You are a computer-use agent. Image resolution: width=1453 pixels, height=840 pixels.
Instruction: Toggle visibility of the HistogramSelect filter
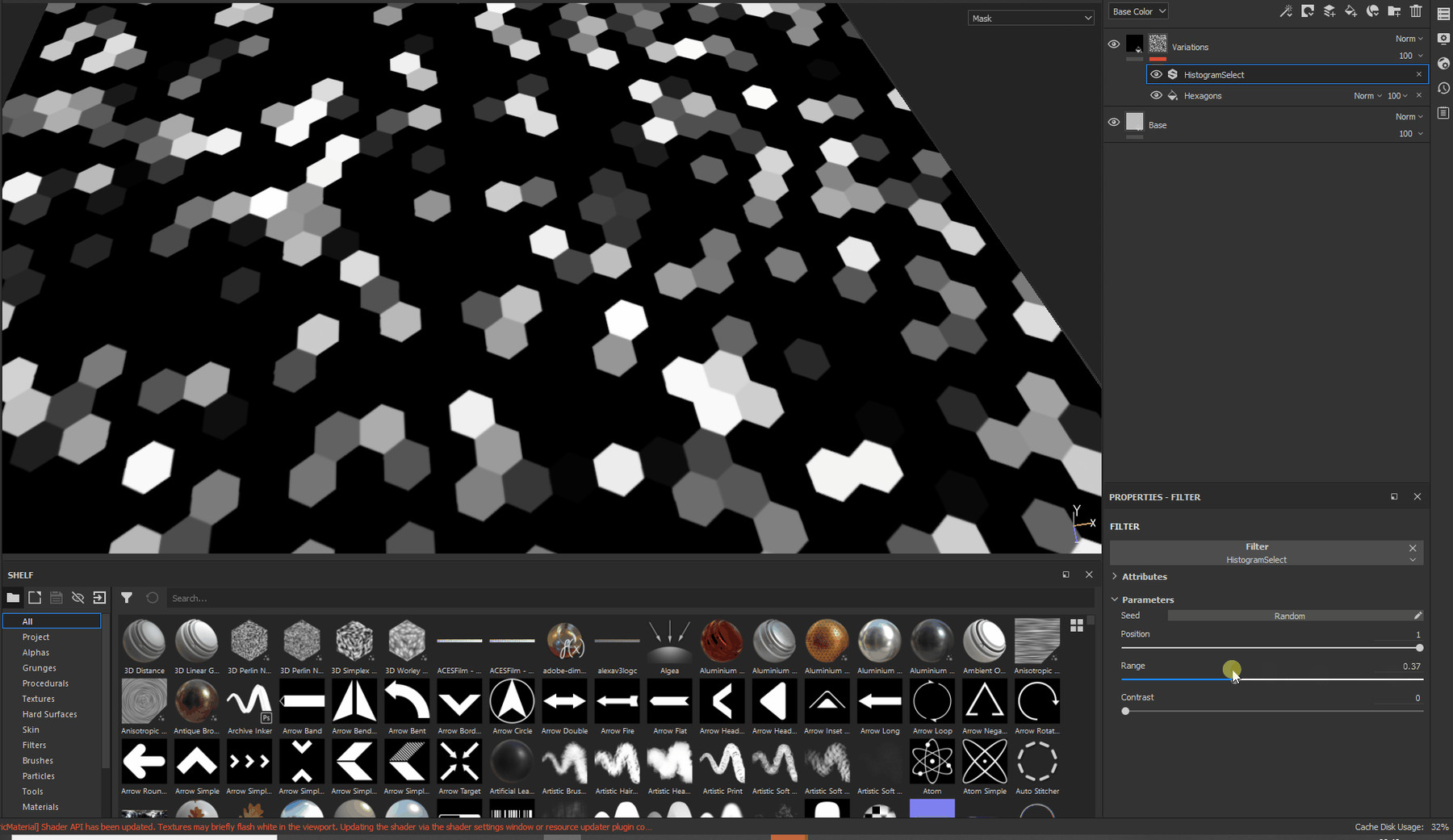1156,74
